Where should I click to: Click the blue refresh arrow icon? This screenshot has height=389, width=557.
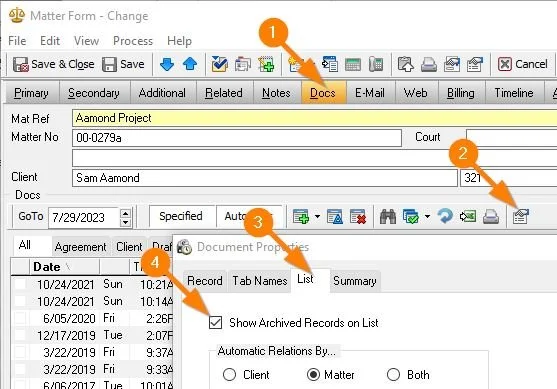click(445, 216)
